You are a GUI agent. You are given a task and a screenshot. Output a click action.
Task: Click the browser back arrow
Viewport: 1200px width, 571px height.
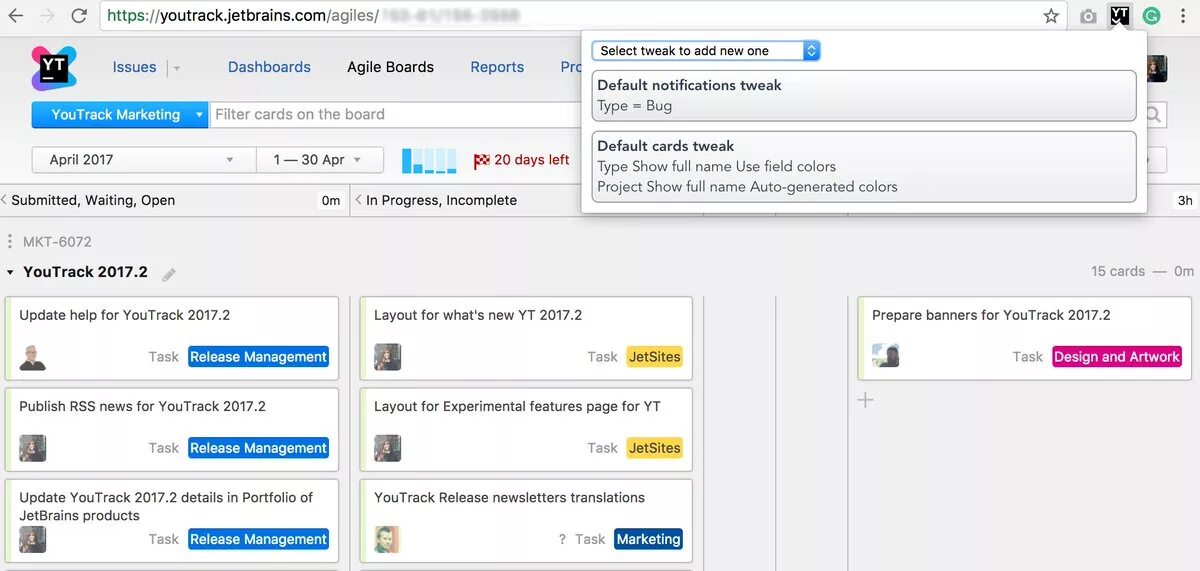(x=16, y=16)
